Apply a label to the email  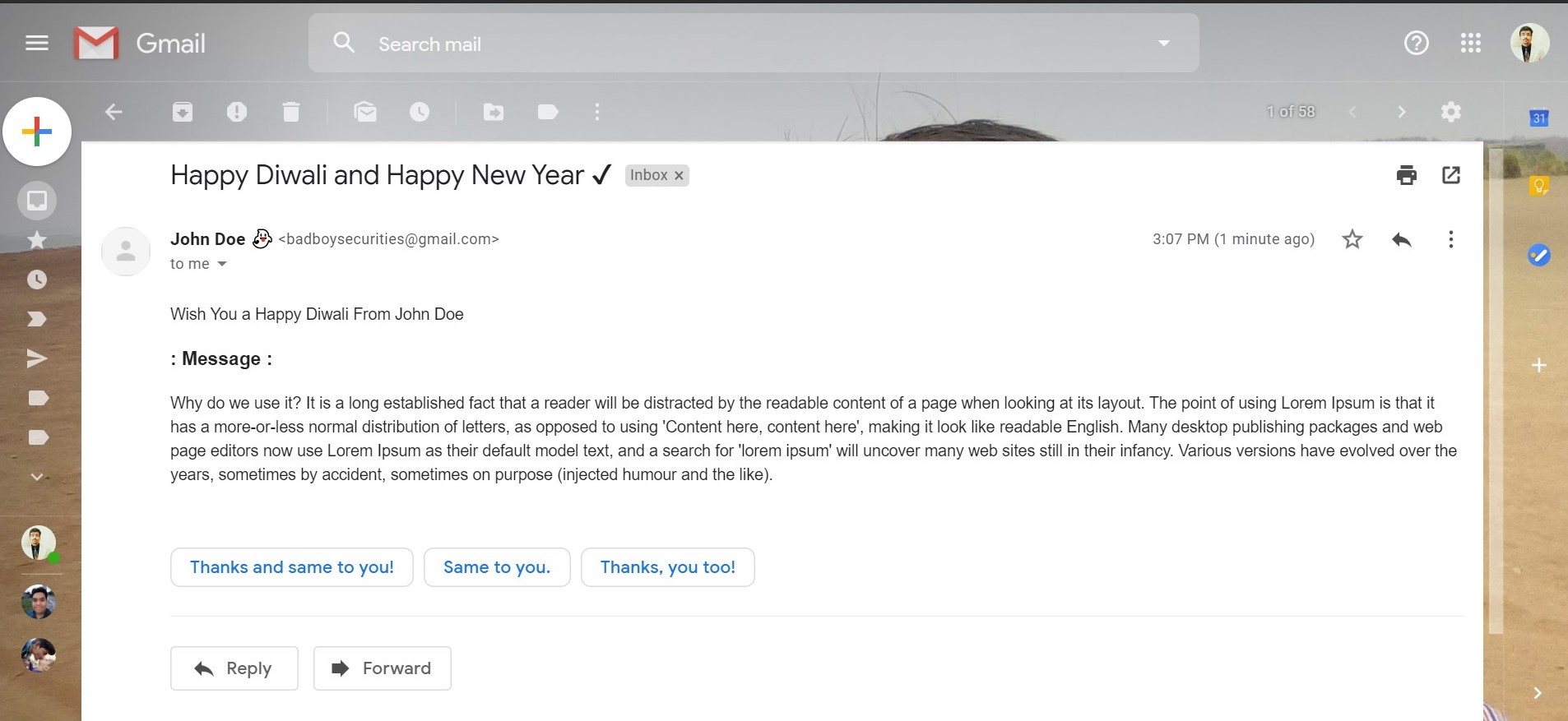pos(546,112)
